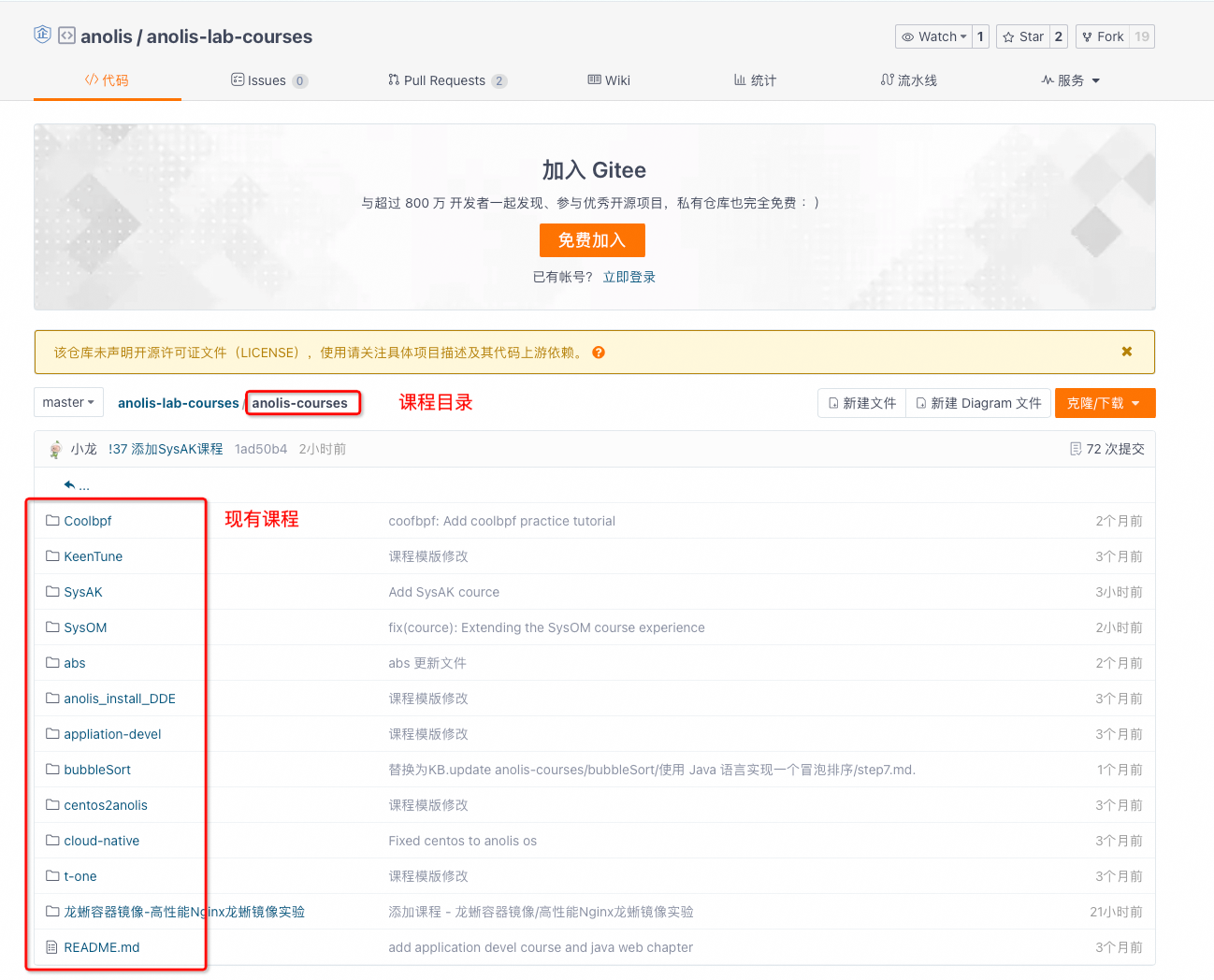The height and width of the screenshot is (980, 1214).
Task: Open the !37 添加SysAK课程 commit link
Action: pos(166,449)
